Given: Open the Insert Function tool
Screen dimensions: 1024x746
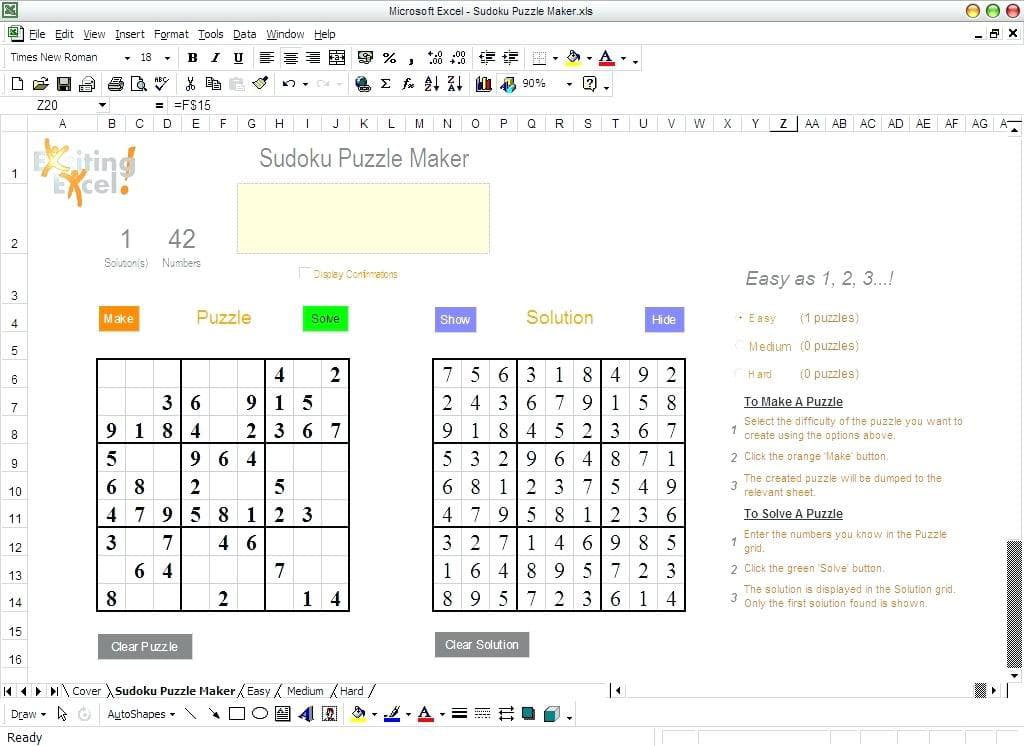Looking at the screenshot, I should pos(408,83).
